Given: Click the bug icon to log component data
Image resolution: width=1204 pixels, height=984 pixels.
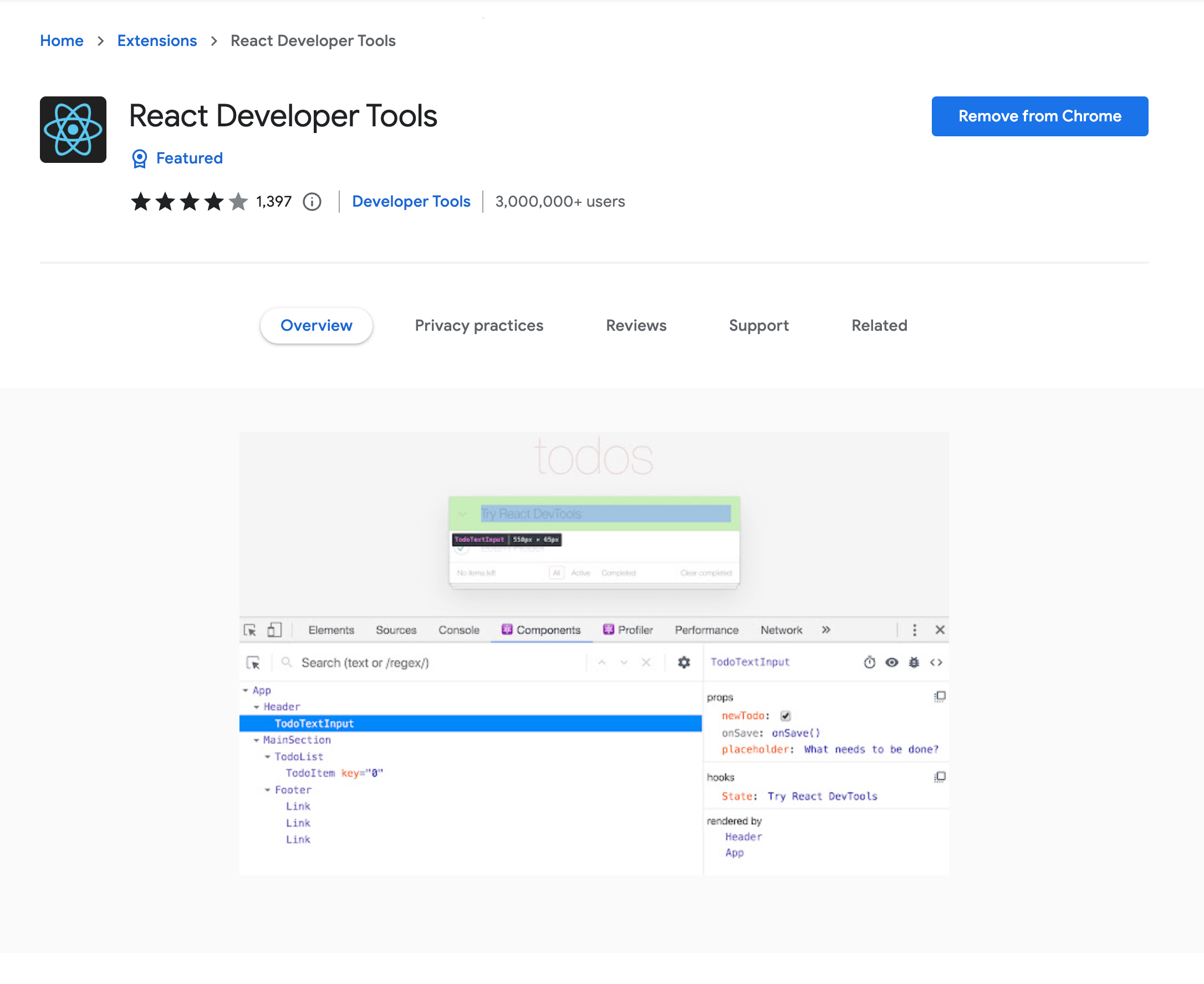Looking at the screenshot, I should click(x=914, y=662).
